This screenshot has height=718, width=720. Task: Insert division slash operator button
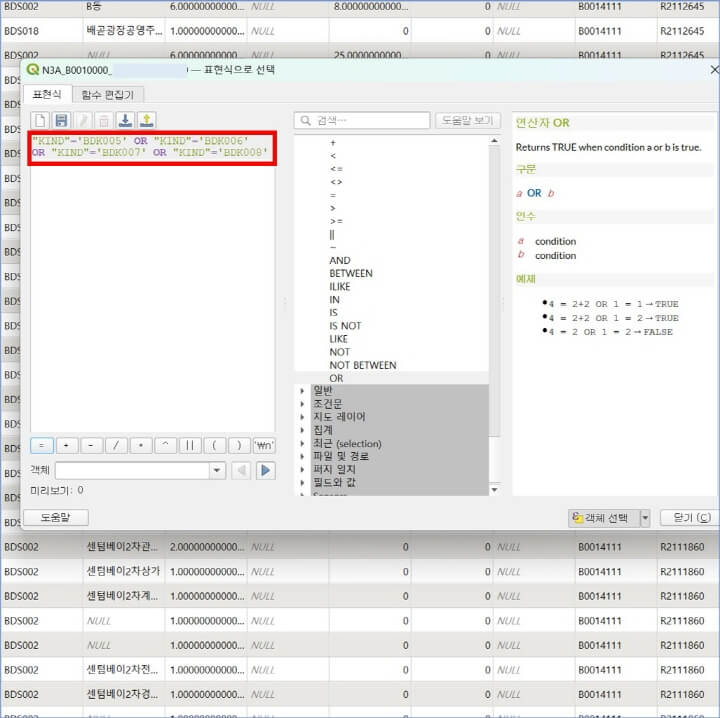click(116, 445)
